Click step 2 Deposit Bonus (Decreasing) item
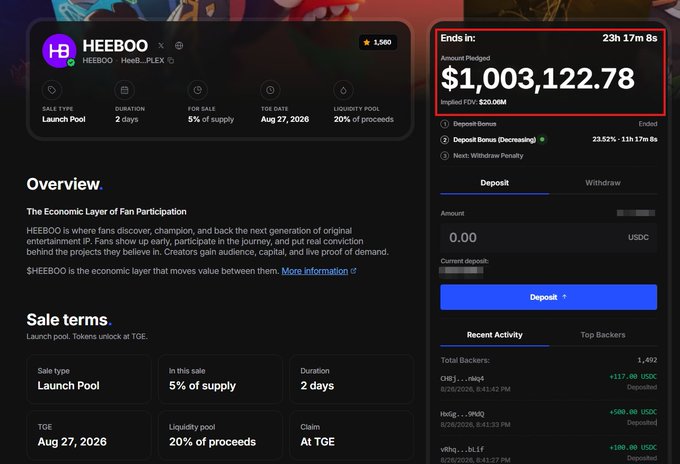The width and height of the screenshot is (680, 464). point(549,140)
